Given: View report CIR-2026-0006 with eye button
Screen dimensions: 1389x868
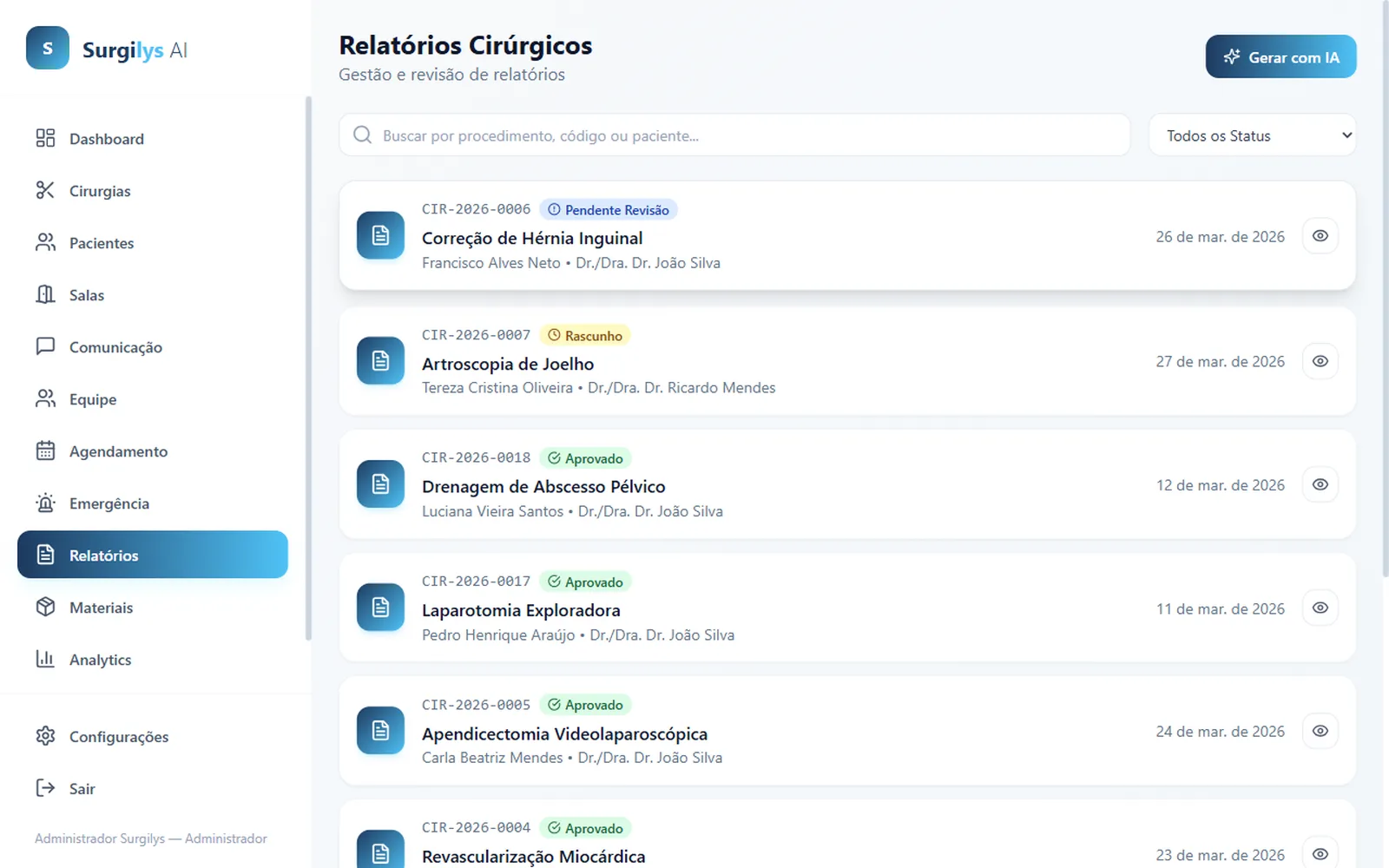Looking at the screenshot, I should coord(1320,235).
